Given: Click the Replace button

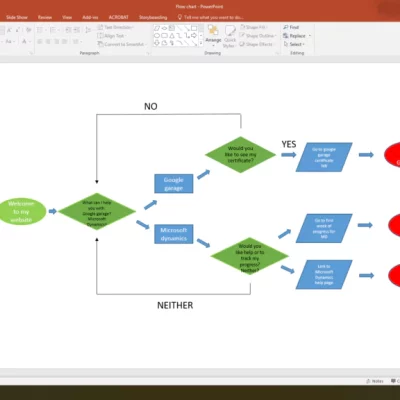Looking at the screenshot, I should (294, 36).
